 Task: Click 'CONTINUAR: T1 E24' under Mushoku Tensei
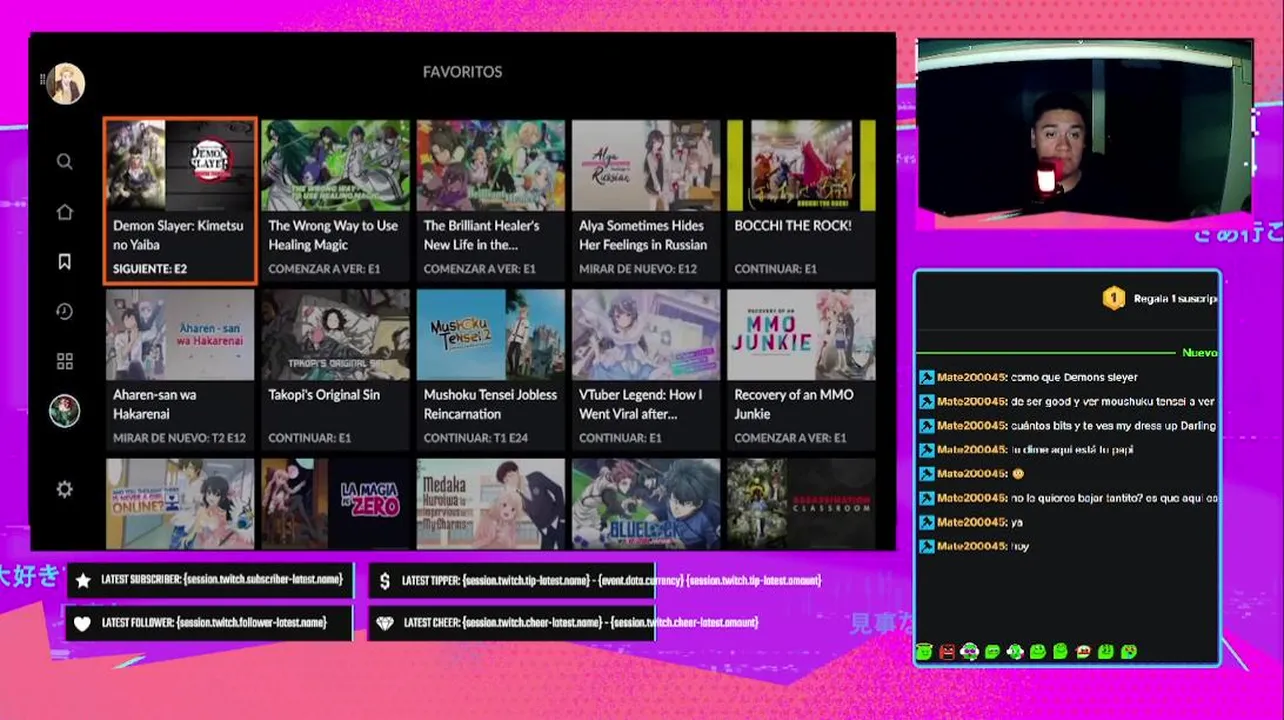coord(477,438)
